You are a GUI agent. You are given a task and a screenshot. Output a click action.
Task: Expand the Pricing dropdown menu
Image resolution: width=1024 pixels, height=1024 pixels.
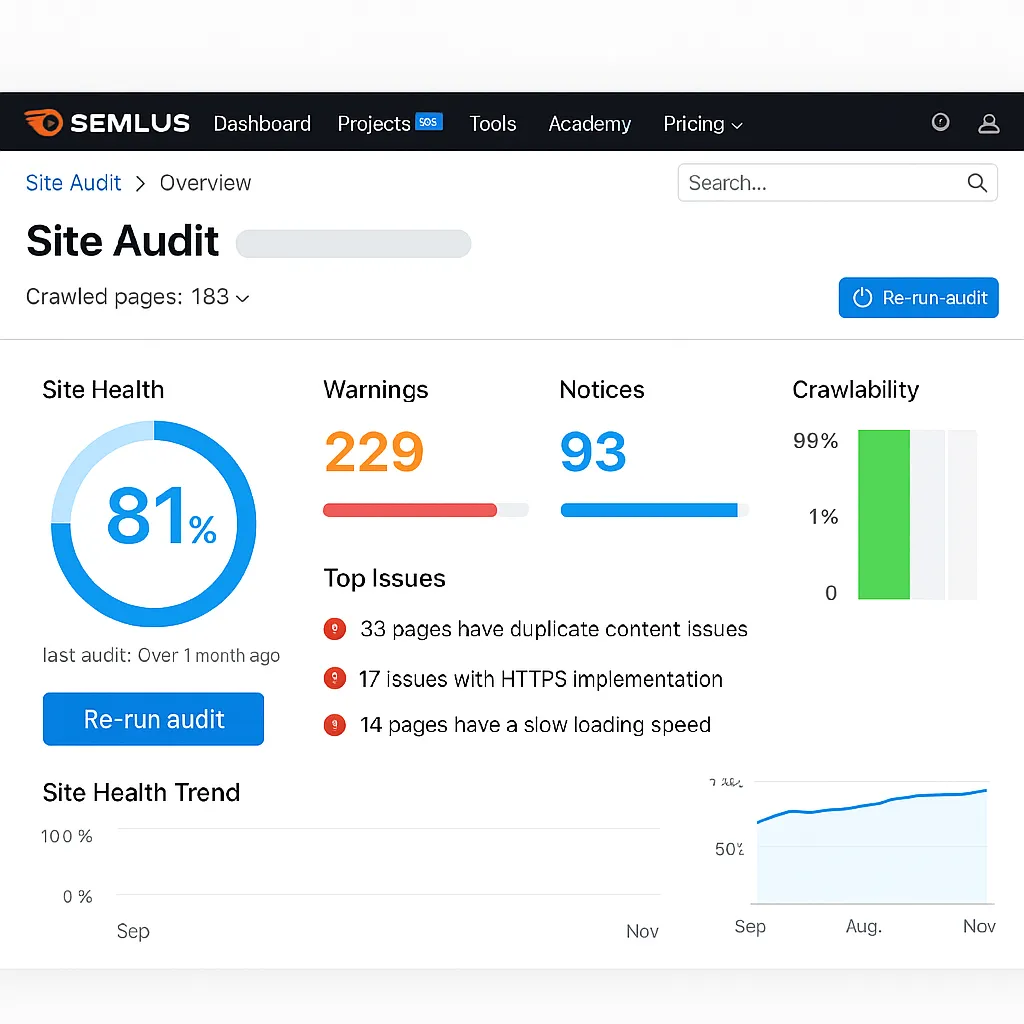pos(703,124)
